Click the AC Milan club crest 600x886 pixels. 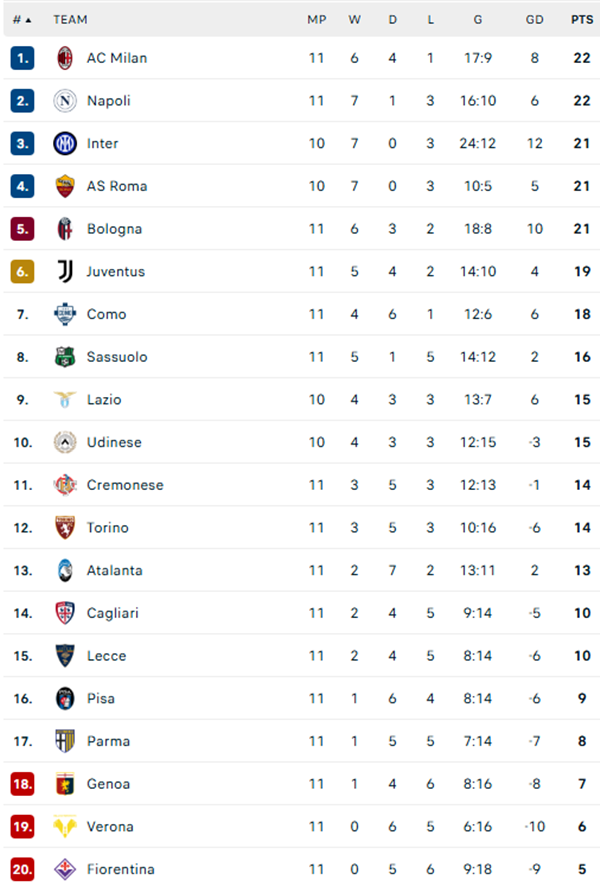63,58
